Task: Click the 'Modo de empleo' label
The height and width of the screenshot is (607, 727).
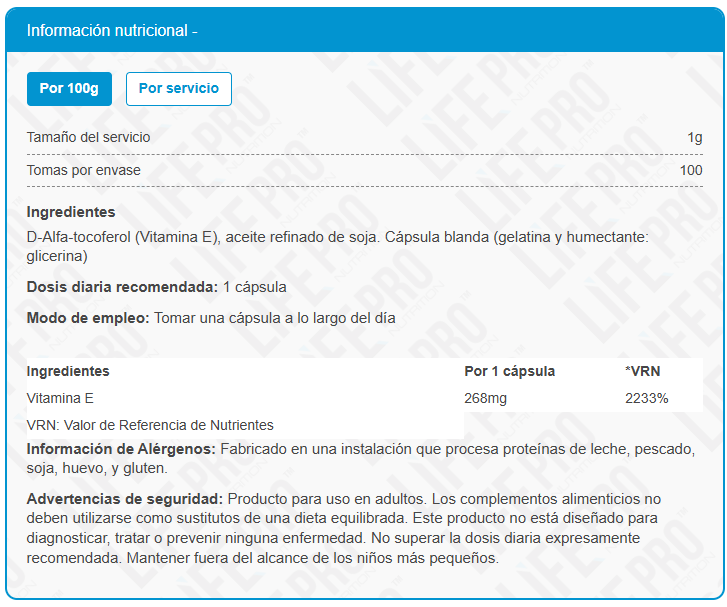Action: click(88, 318)
